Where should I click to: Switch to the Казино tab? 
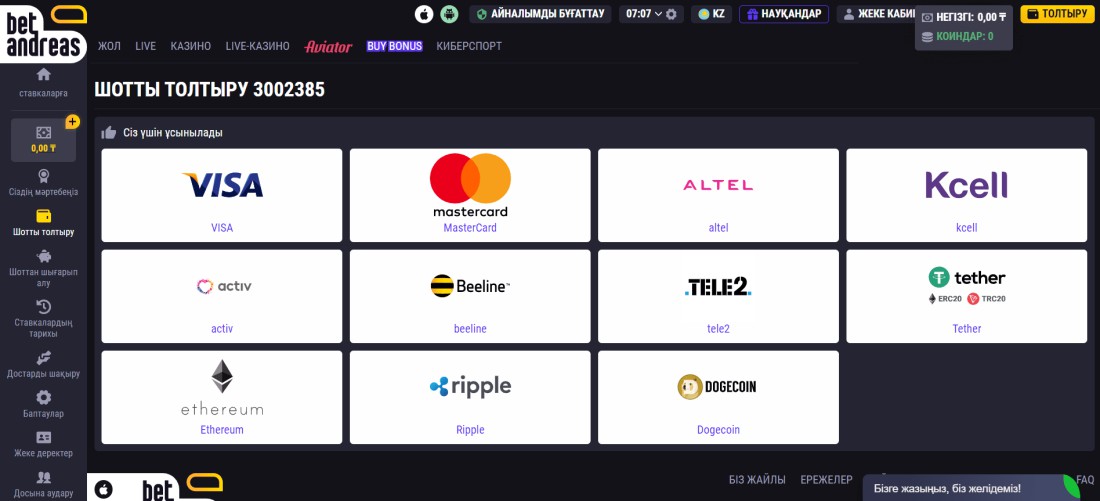click(191, 46)
